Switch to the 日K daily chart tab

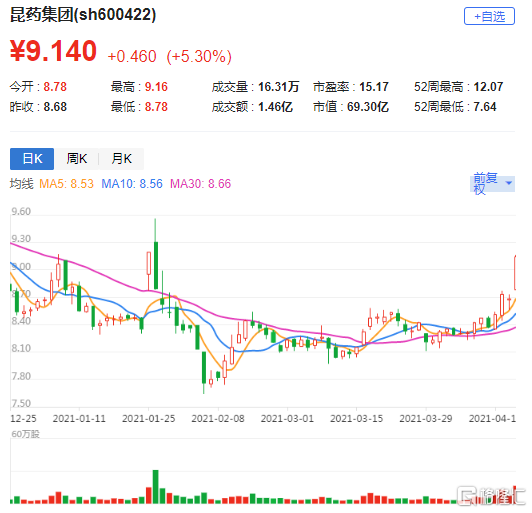32,158
